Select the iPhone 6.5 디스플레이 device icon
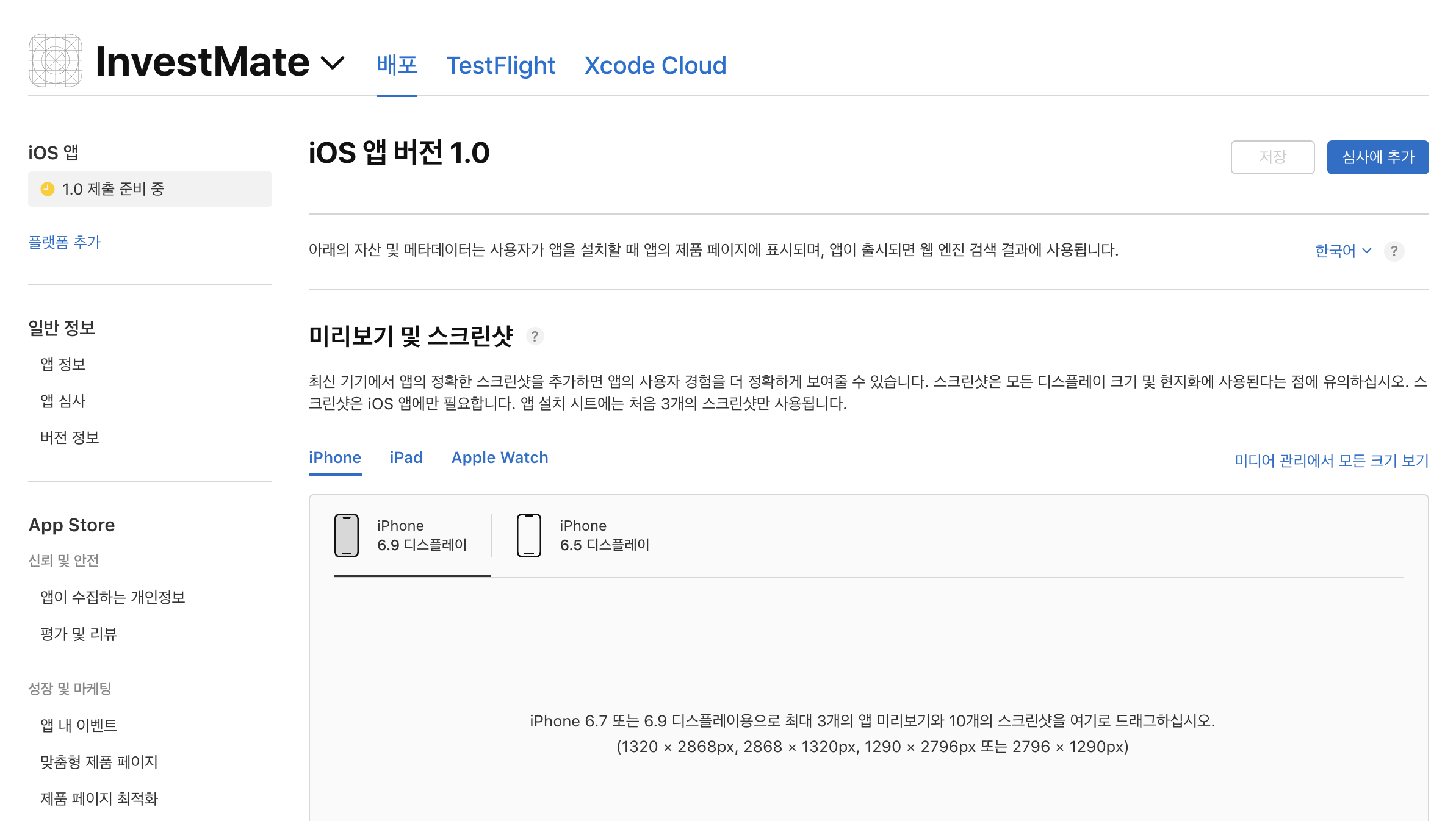The image size is (1456, 821). point(528,536)
